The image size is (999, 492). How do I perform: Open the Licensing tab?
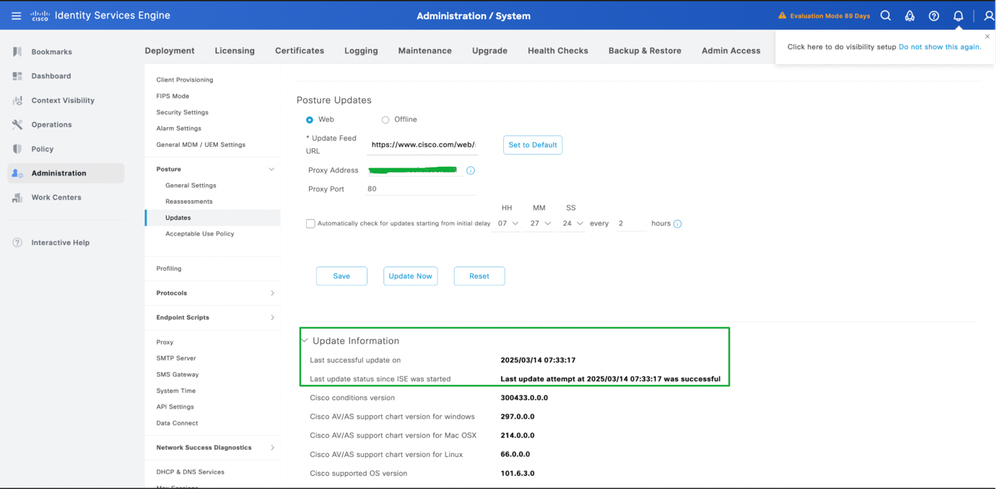pyautogui.click(x=234, y=50)
